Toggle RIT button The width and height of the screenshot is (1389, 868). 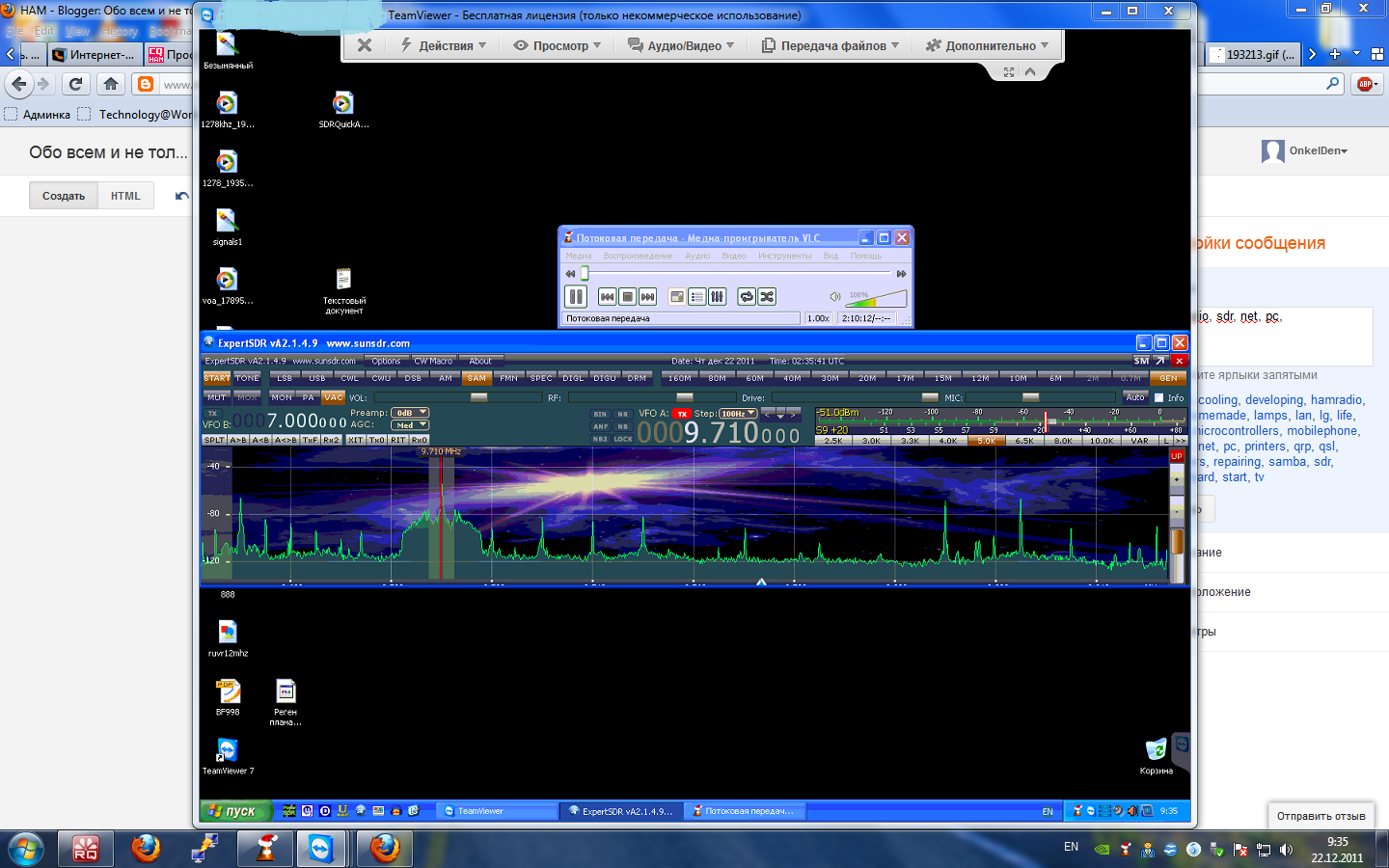397,440
